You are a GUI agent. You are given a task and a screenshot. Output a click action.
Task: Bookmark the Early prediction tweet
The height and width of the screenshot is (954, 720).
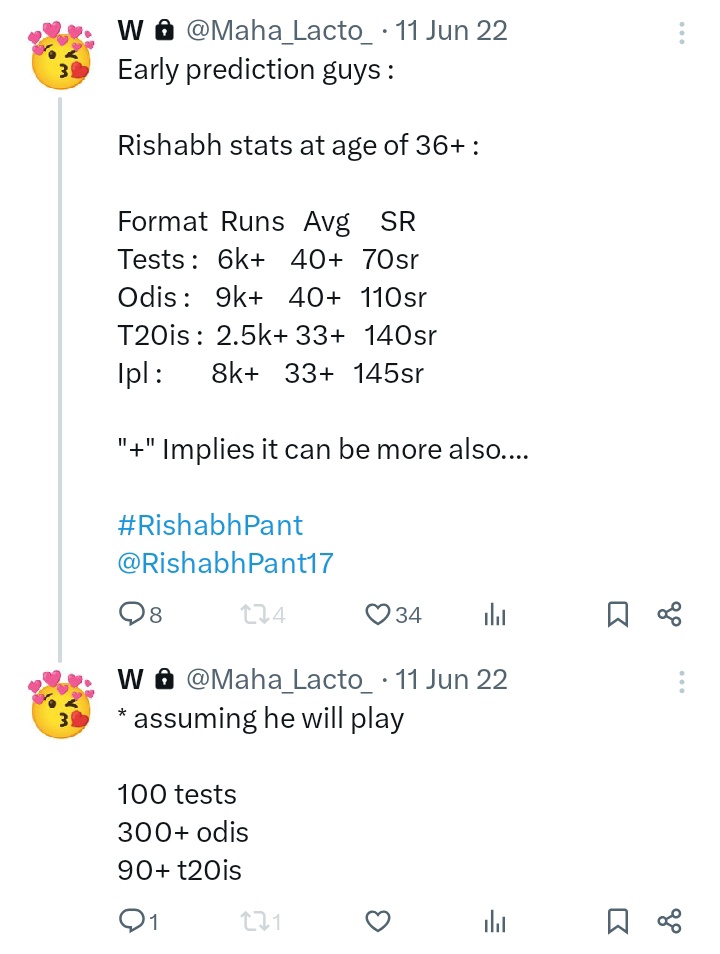tap(618, 614)
